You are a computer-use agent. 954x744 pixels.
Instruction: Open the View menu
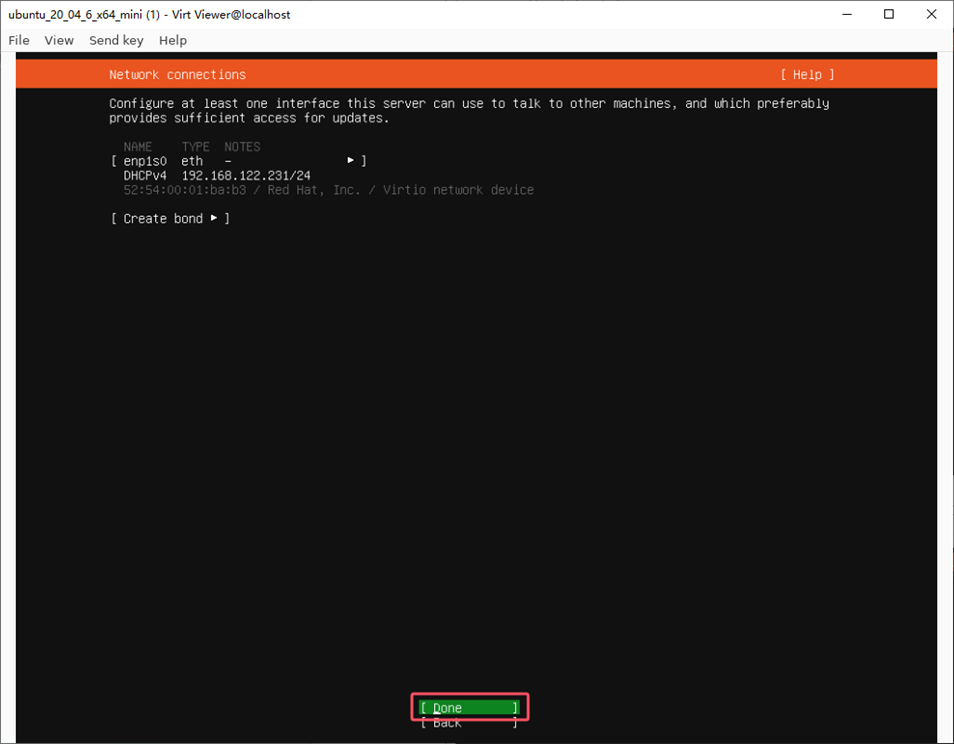pyautogui.click(x=59, y=40)
